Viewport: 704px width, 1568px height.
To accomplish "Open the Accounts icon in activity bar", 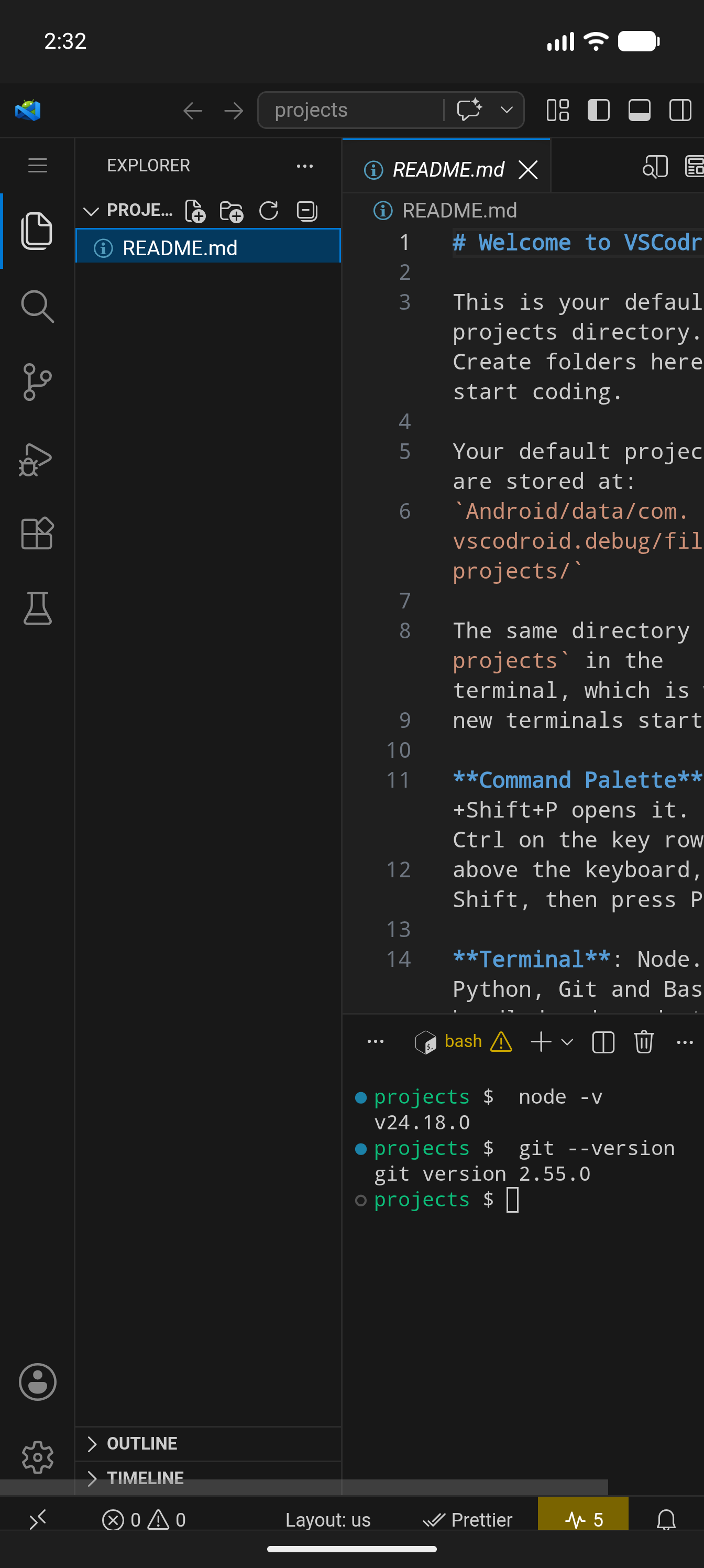I will [37, 1381].
